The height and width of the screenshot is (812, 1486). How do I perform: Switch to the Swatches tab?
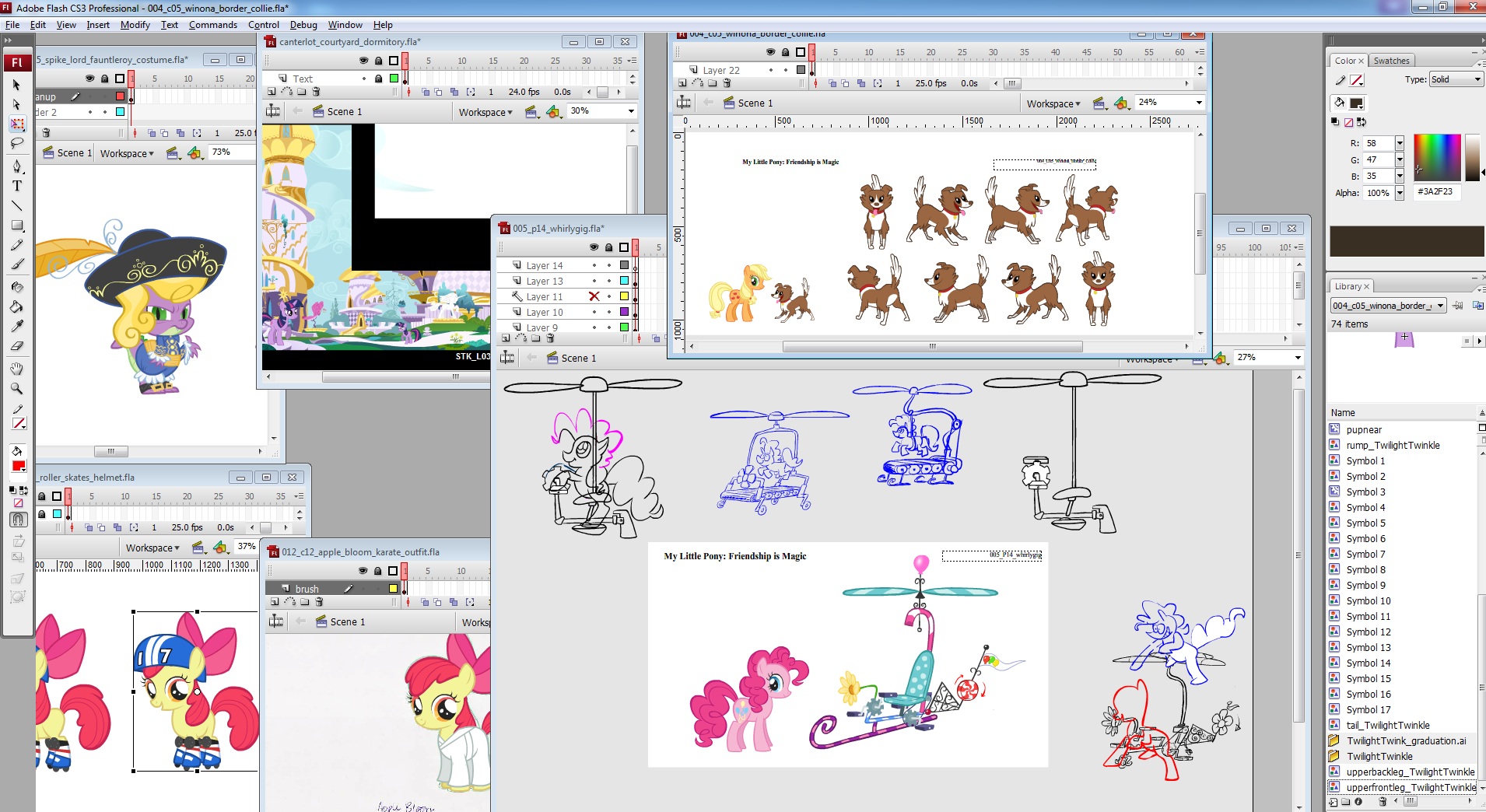pos(1391,61)
